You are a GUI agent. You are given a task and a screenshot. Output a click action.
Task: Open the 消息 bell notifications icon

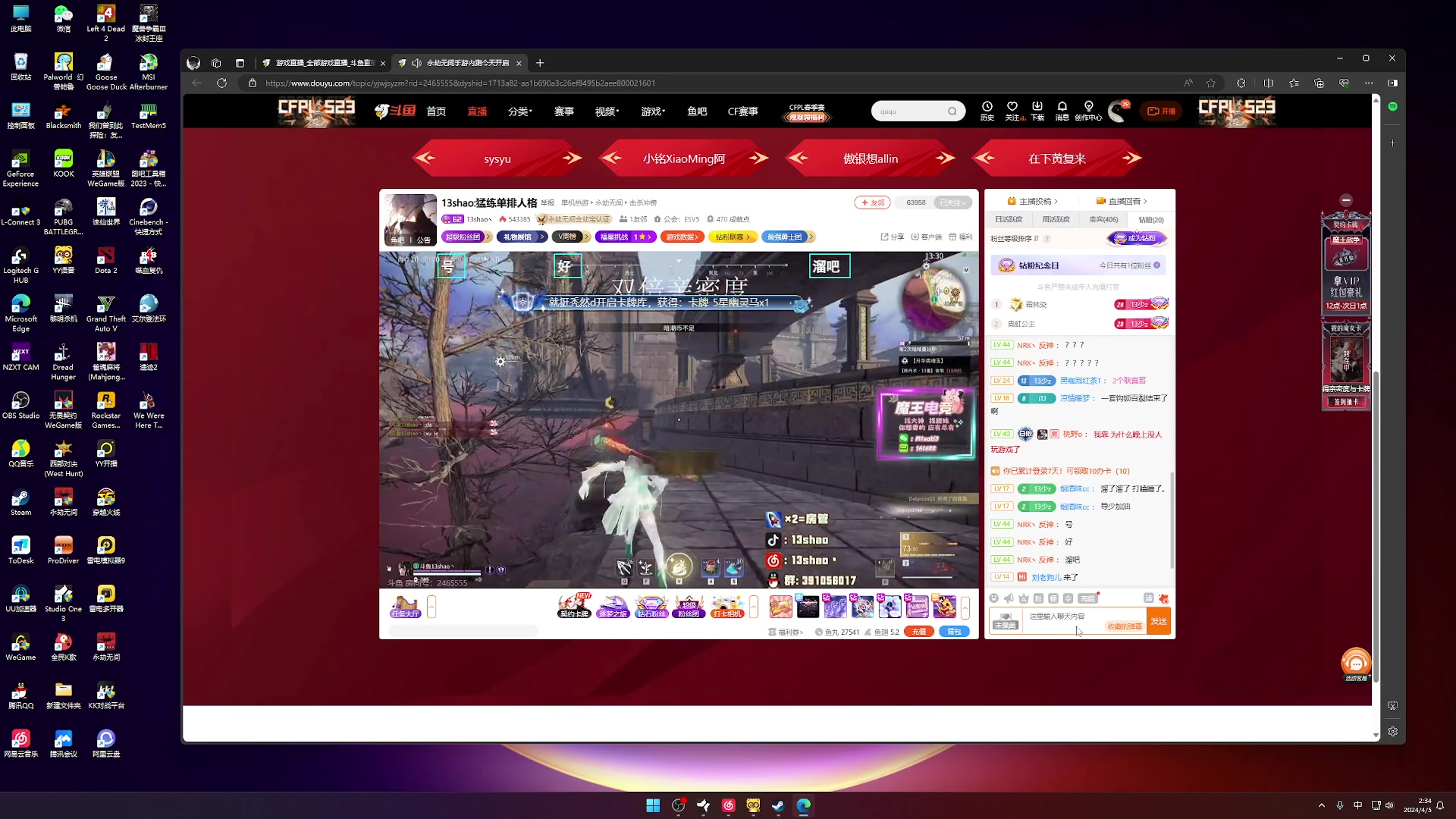(1062, 111)
